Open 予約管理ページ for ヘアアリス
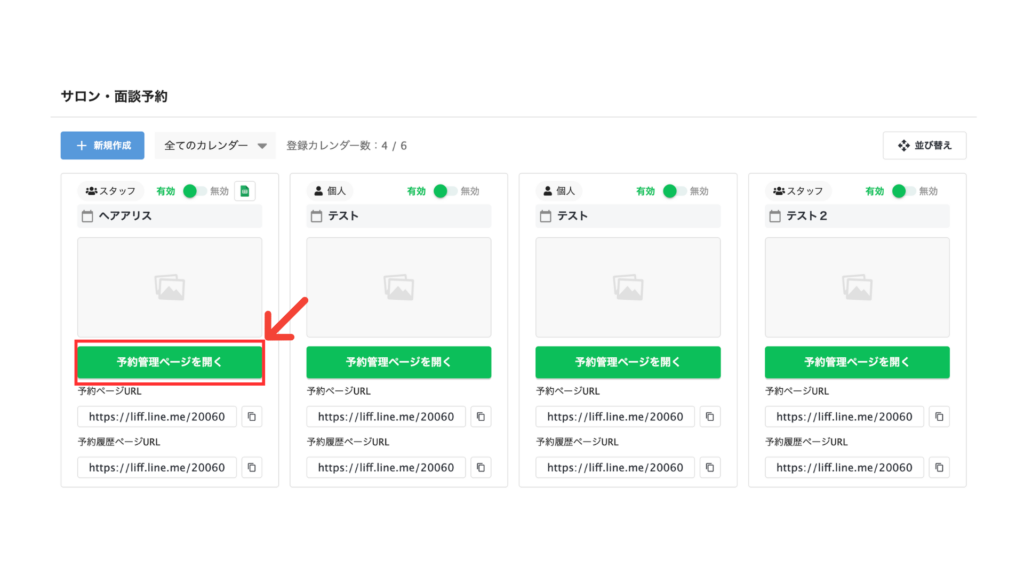 pos(170,362)
